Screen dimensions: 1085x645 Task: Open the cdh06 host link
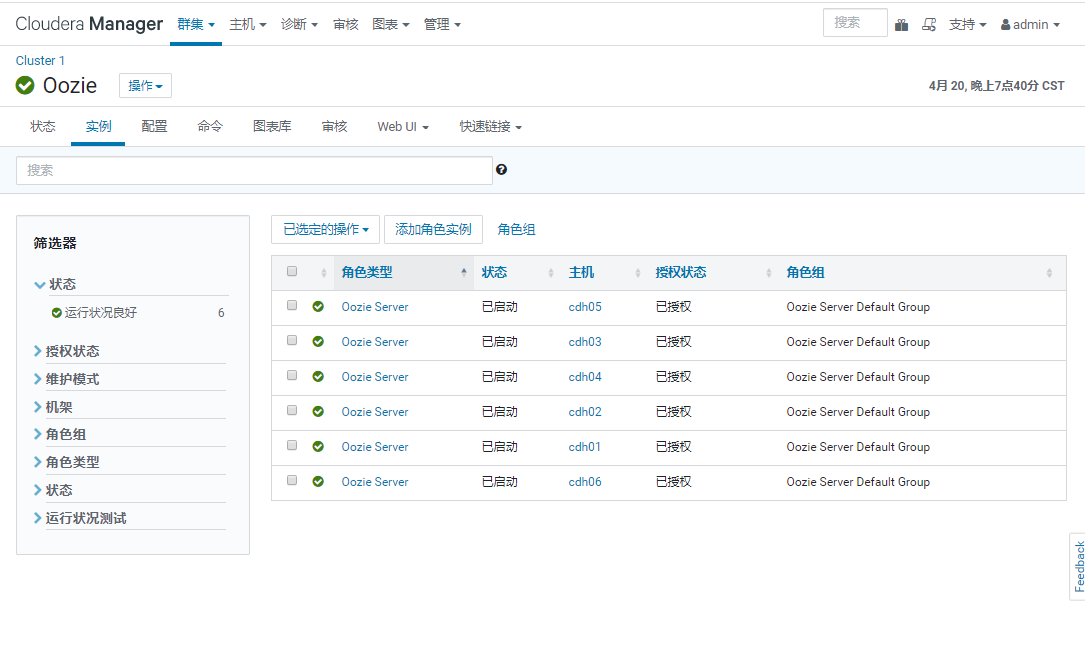tap(585, 482)
